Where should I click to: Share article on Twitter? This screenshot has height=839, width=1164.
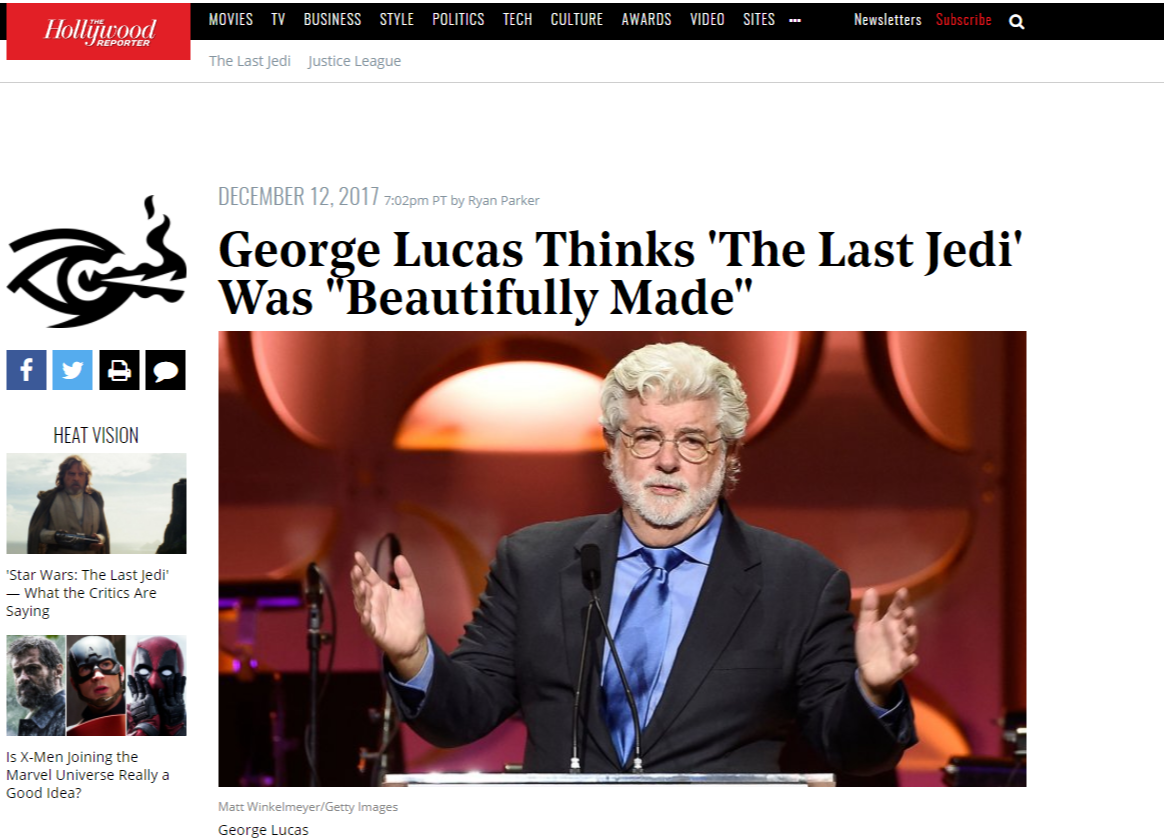tap(72, 370)
